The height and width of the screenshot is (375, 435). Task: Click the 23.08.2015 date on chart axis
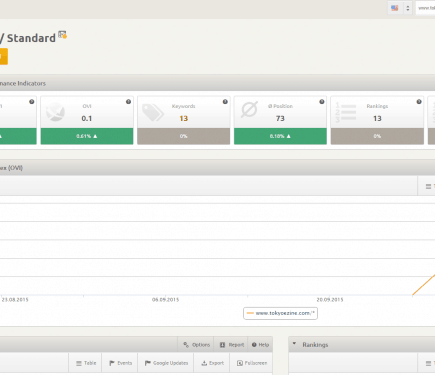[x=15, y=300]
